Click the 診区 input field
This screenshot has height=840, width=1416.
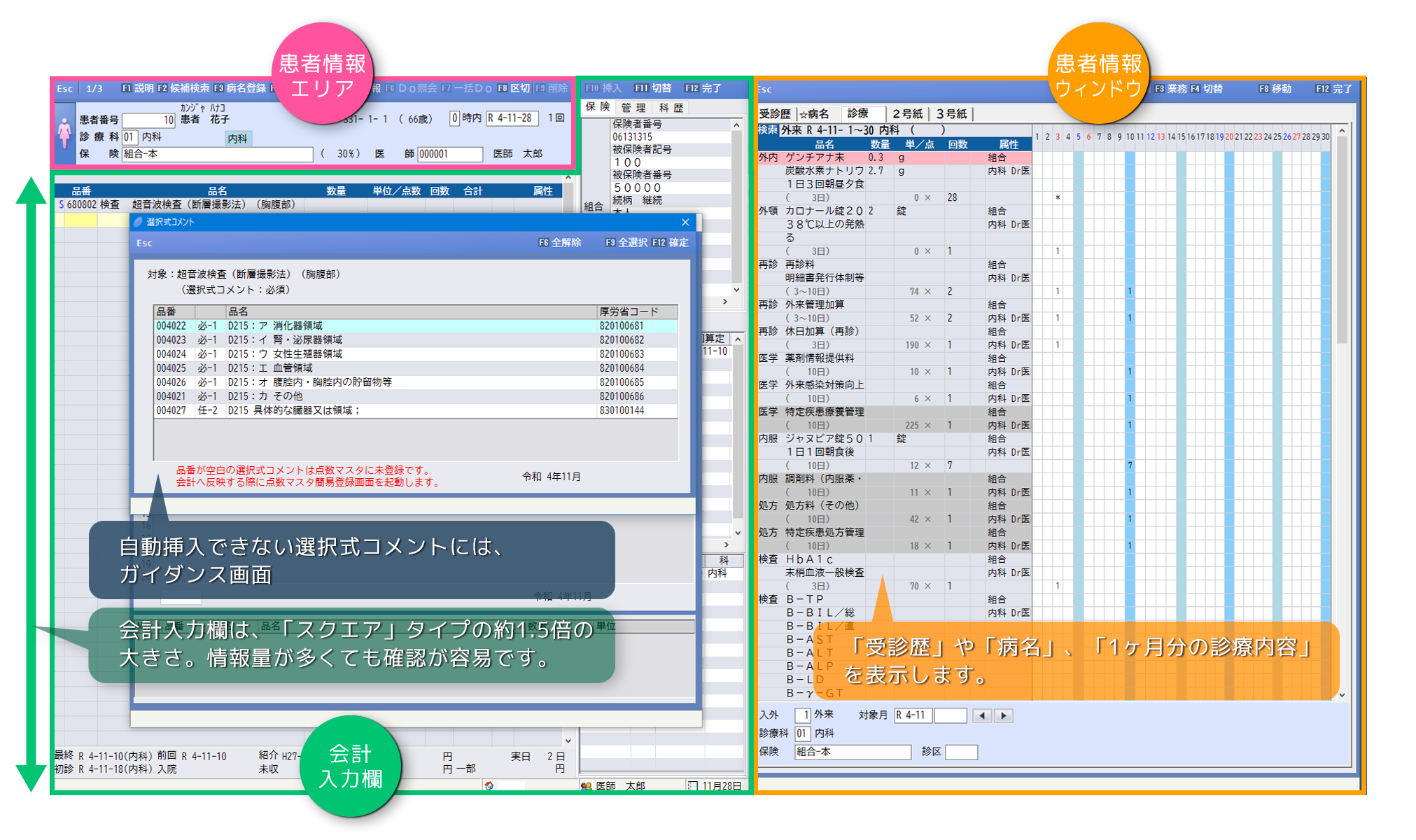pyautogui.click(x=961, y=752)
